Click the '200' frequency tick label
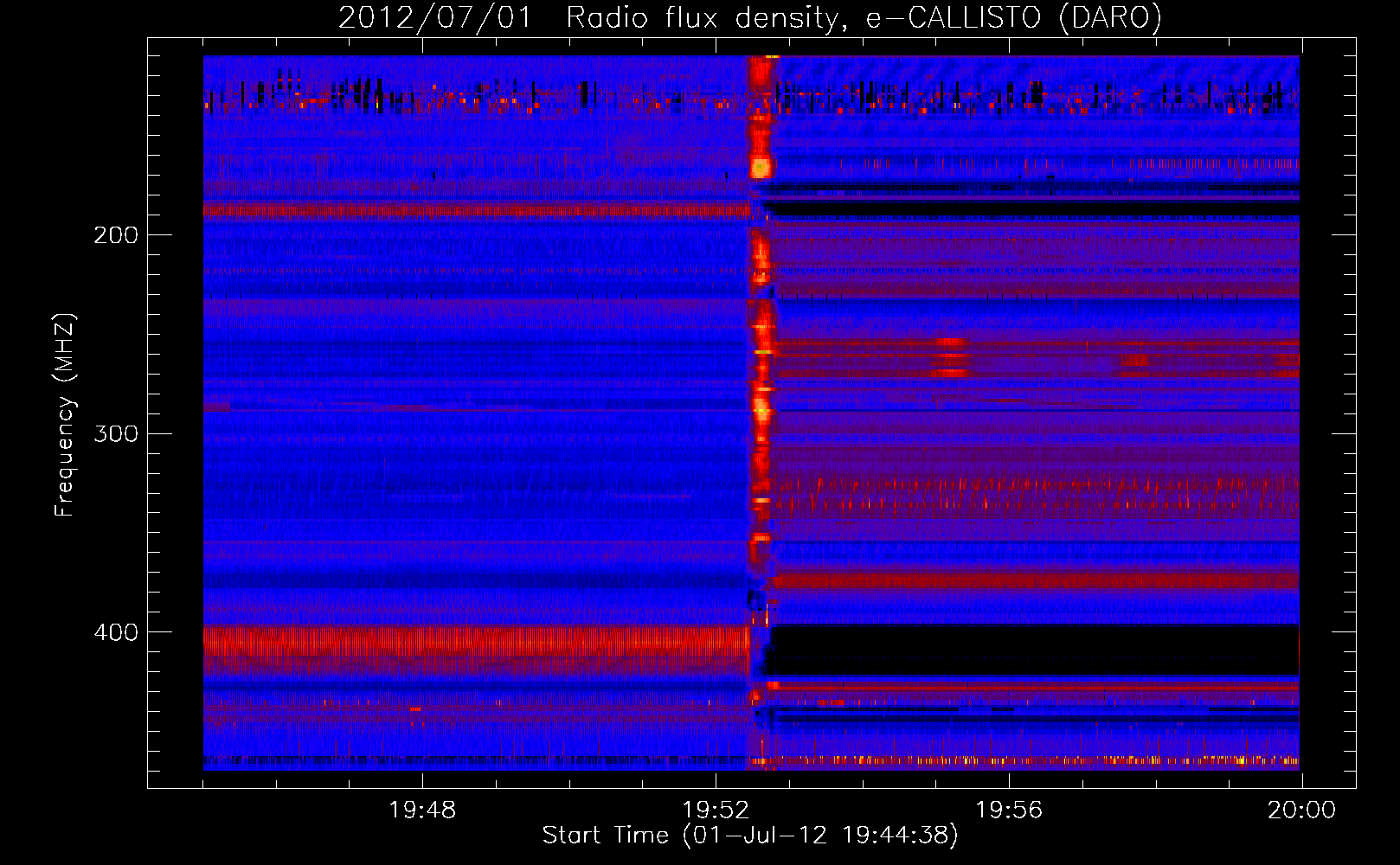 [x=116, y=235]
